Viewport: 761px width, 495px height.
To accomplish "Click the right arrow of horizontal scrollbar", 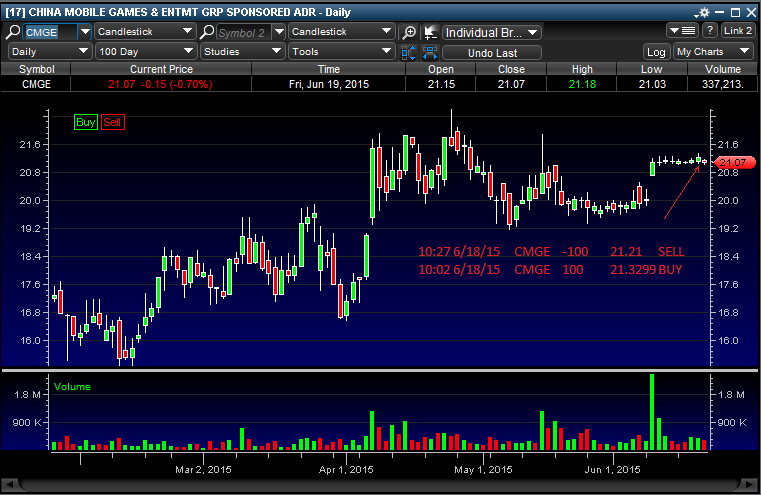I will pyautogui.click(x=750, y=484).
